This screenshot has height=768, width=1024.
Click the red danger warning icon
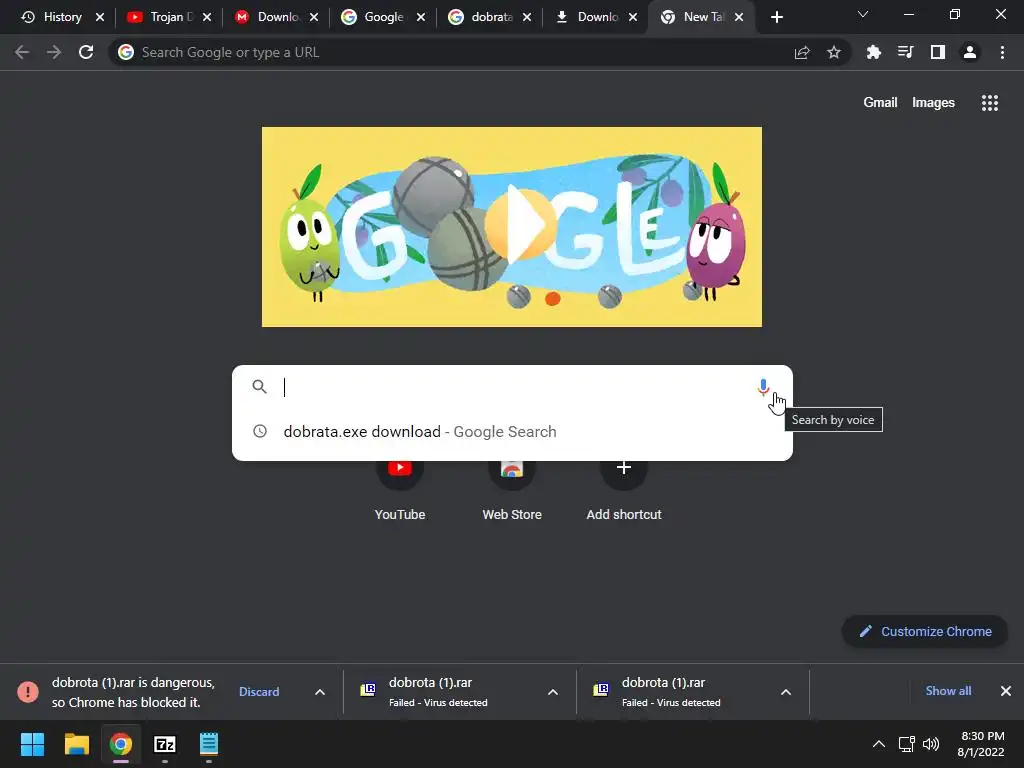(x=27, y=692)
